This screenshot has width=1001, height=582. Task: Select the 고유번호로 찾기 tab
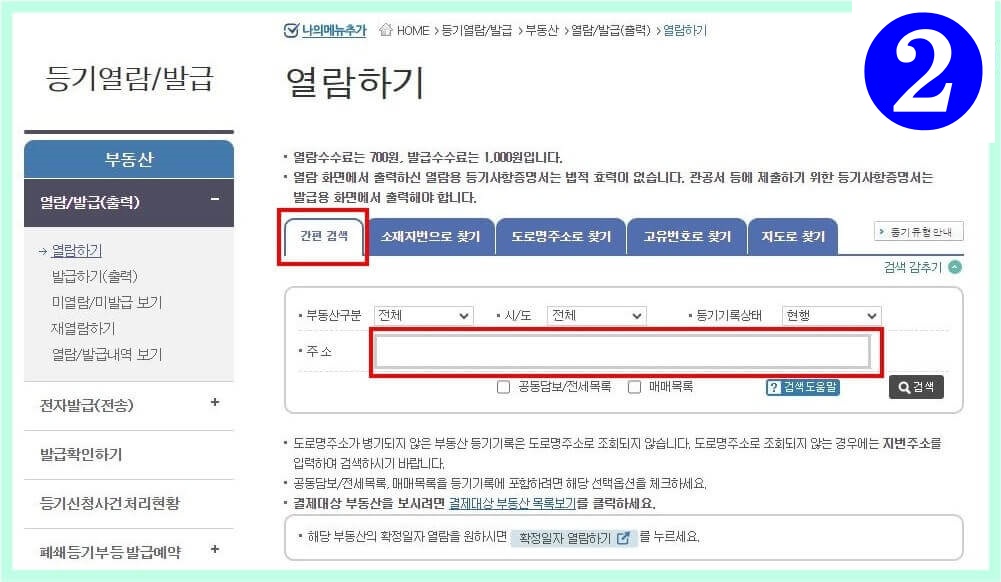[687, 236]
